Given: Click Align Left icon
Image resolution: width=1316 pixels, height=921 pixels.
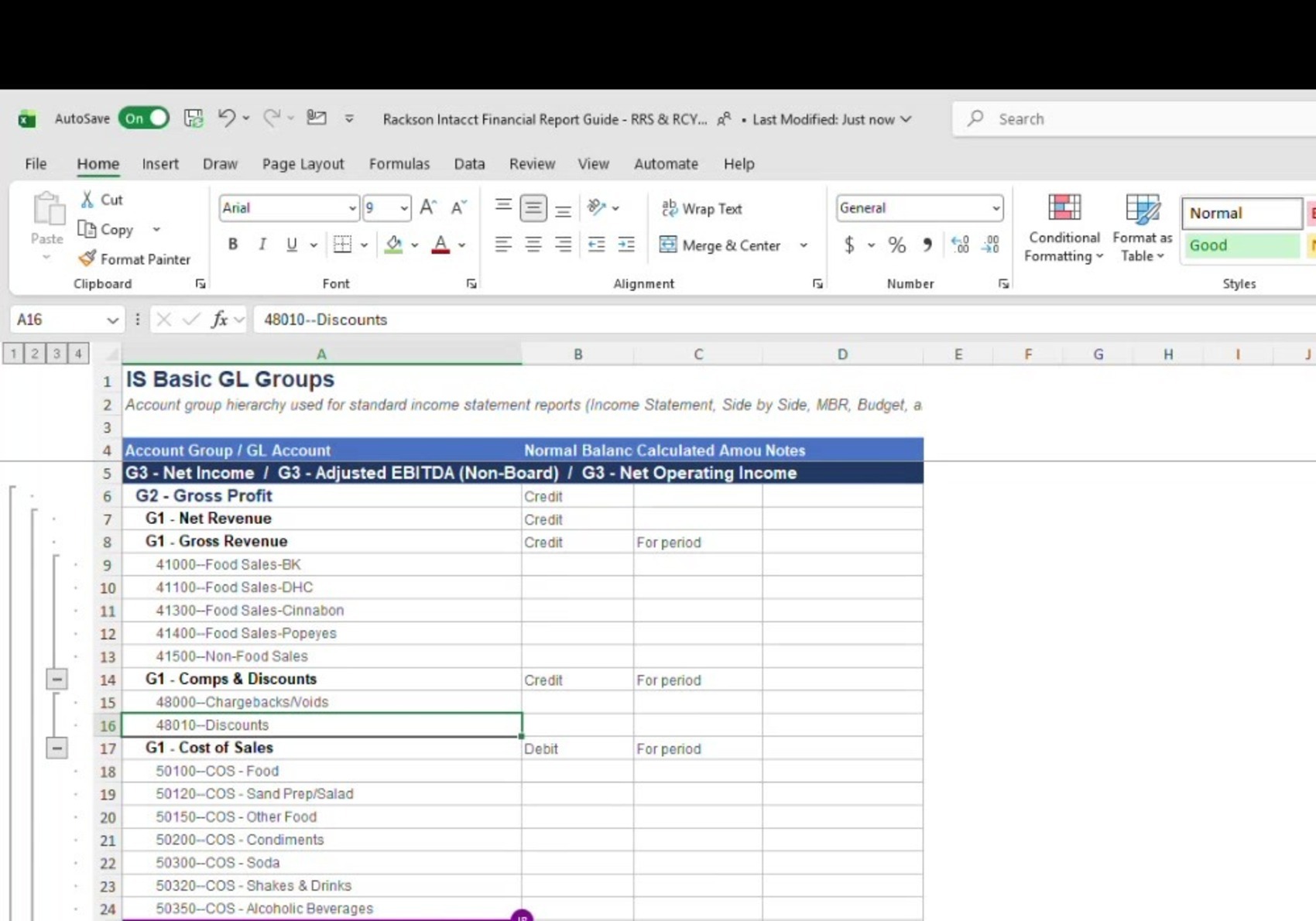Looking at the screenshot, I should (x=503, y=245).
